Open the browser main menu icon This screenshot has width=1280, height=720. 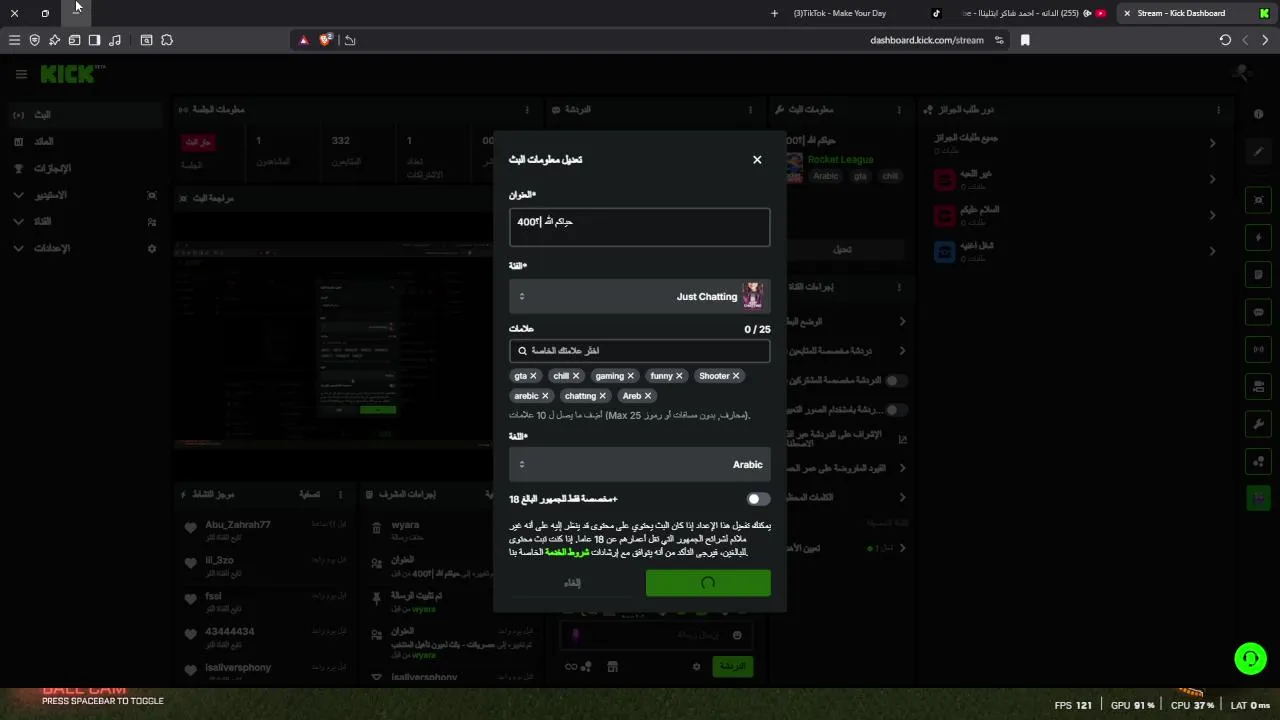14,40
